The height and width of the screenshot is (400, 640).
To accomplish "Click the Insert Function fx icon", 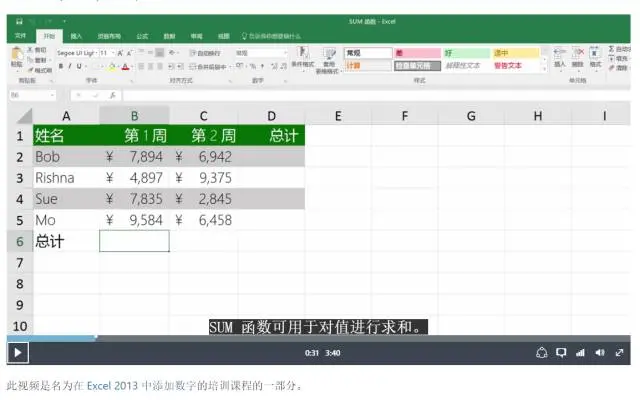I will click(112, 95).
